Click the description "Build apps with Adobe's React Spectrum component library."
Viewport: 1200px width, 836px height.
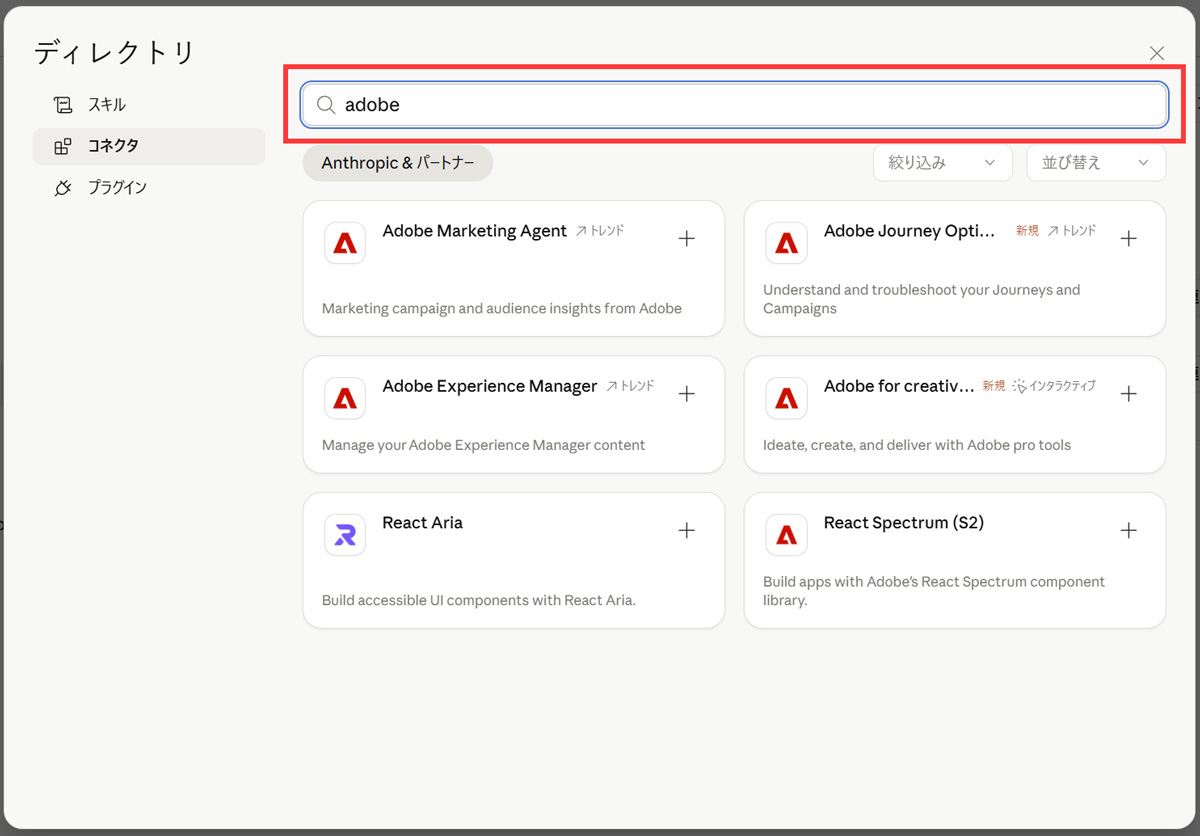click(x=934, y=591)
